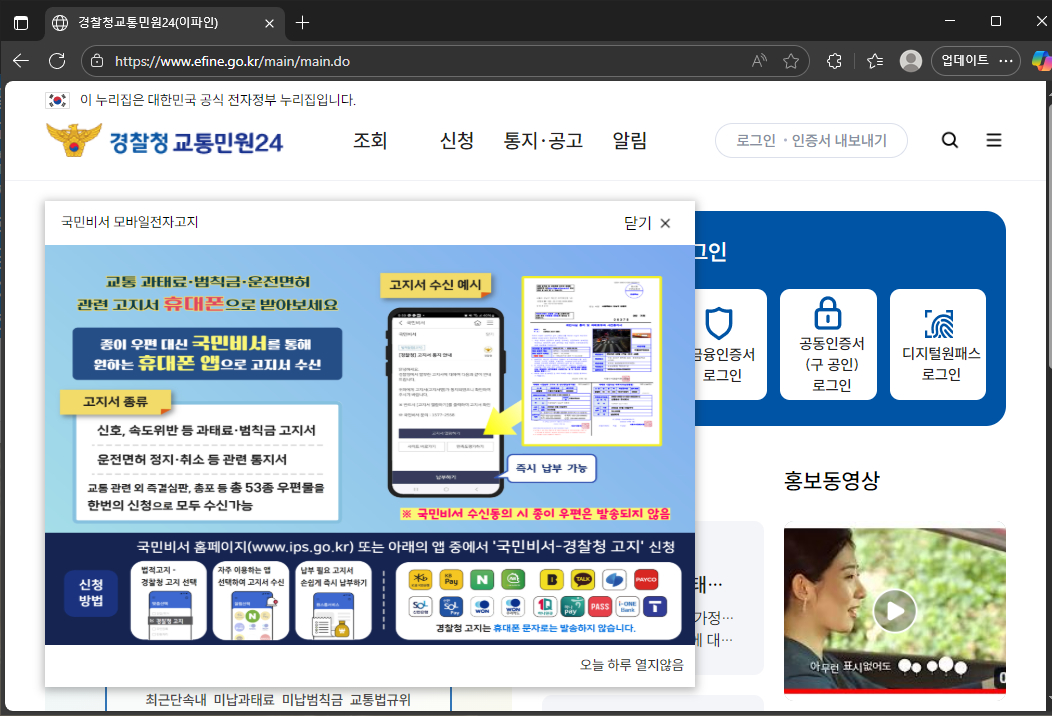The width and height of the screenshot is (1052, 716).
Task: Select 공동인증서 (구 공인) 로그인 lock card
Action: tap(829, 344)
